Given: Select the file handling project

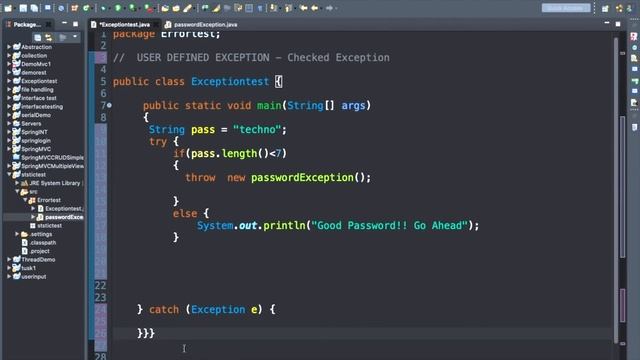Looking at the screenshot, I should [x=37, y=89].
